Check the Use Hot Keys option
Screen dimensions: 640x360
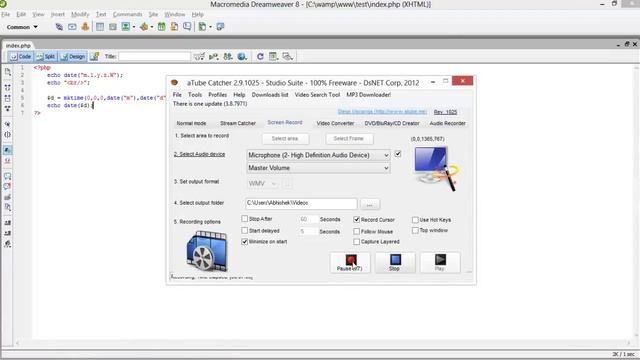pyautogui.click(x=415, y=220)
